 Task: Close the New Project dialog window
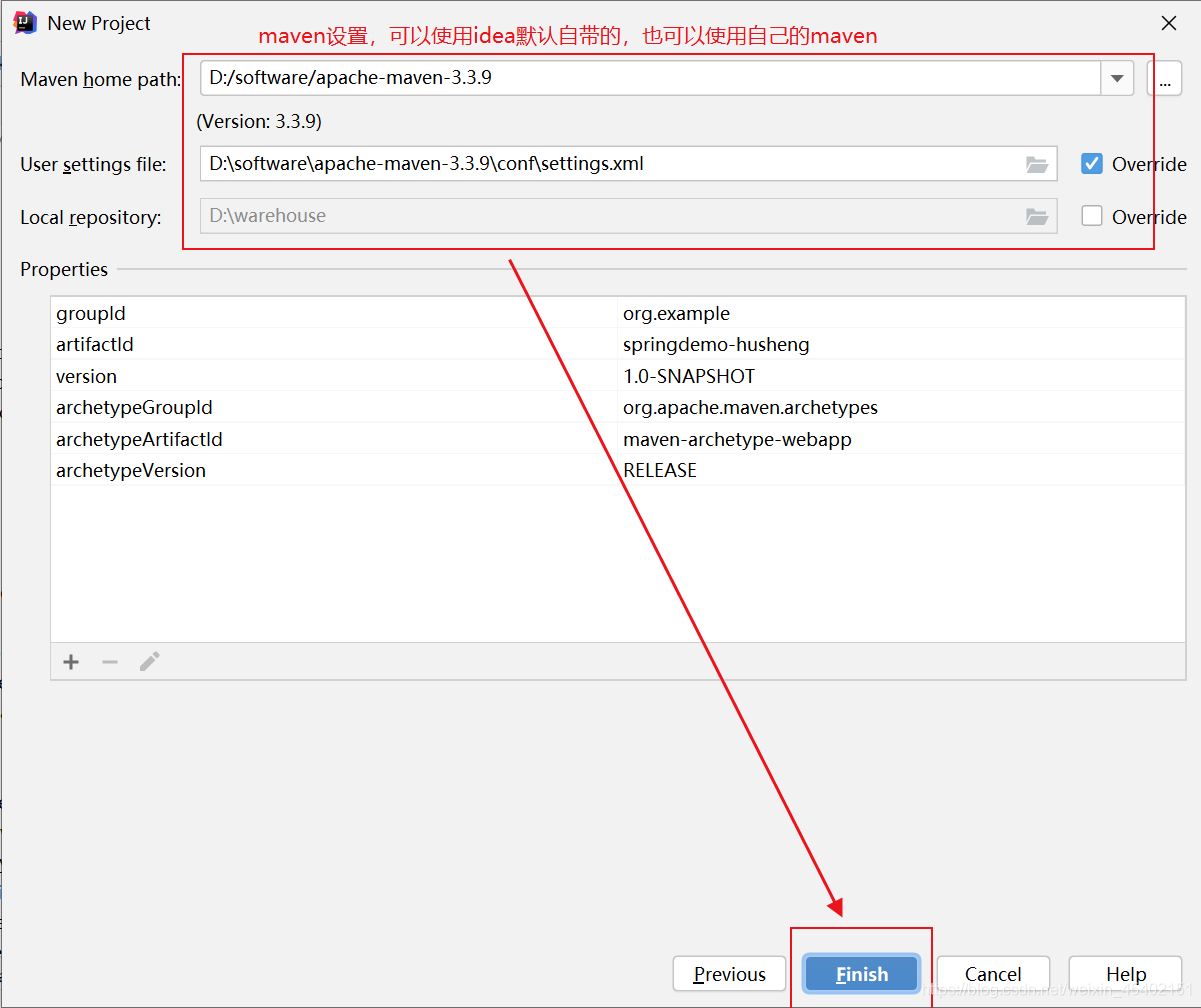click(x=1168, y=23)
